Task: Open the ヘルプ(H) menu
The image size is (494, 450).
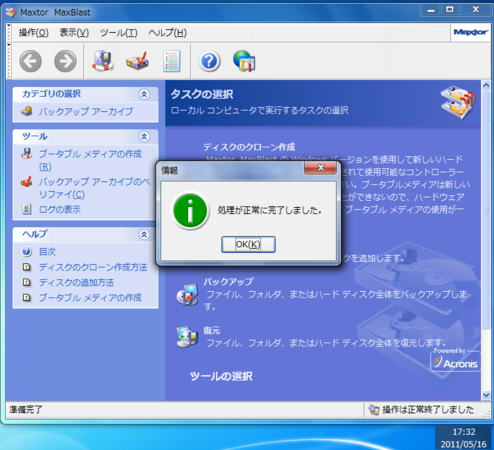Action: point(167,33)
